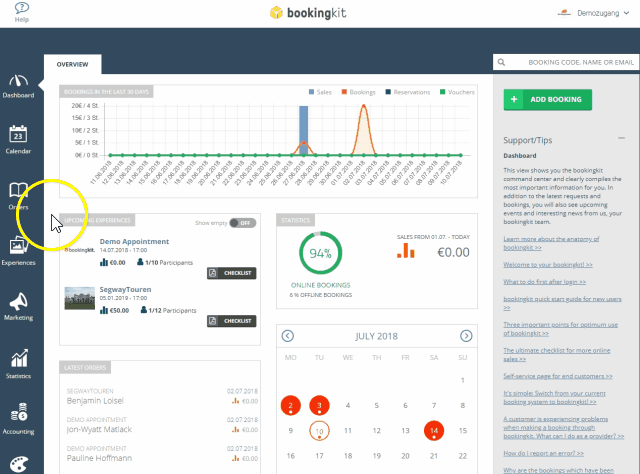Viewport: 640px width, 474px height.
Task: Select the Overview tab
Action: [73, 65]
